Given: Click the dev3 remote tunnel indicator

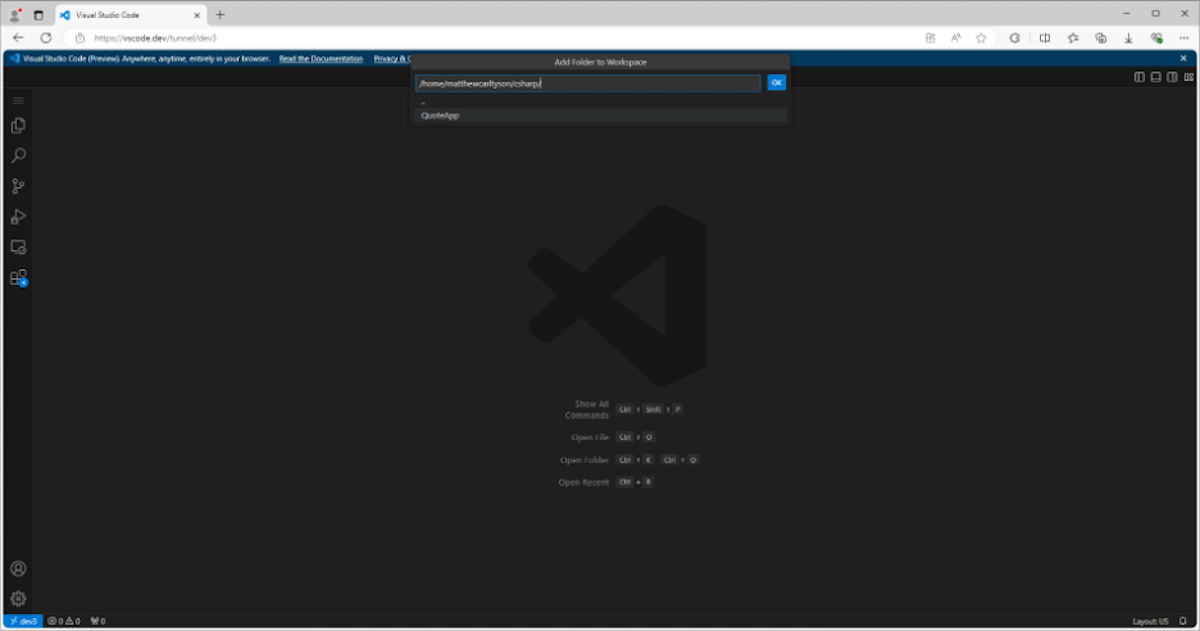Looking at the screenshot, I should (23, 621).
